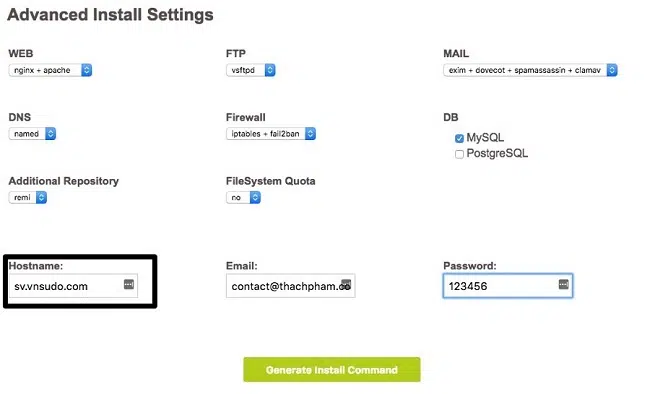
Task: Open the FileSystem Quota dropdown
Action: click(x=243, y=197)
